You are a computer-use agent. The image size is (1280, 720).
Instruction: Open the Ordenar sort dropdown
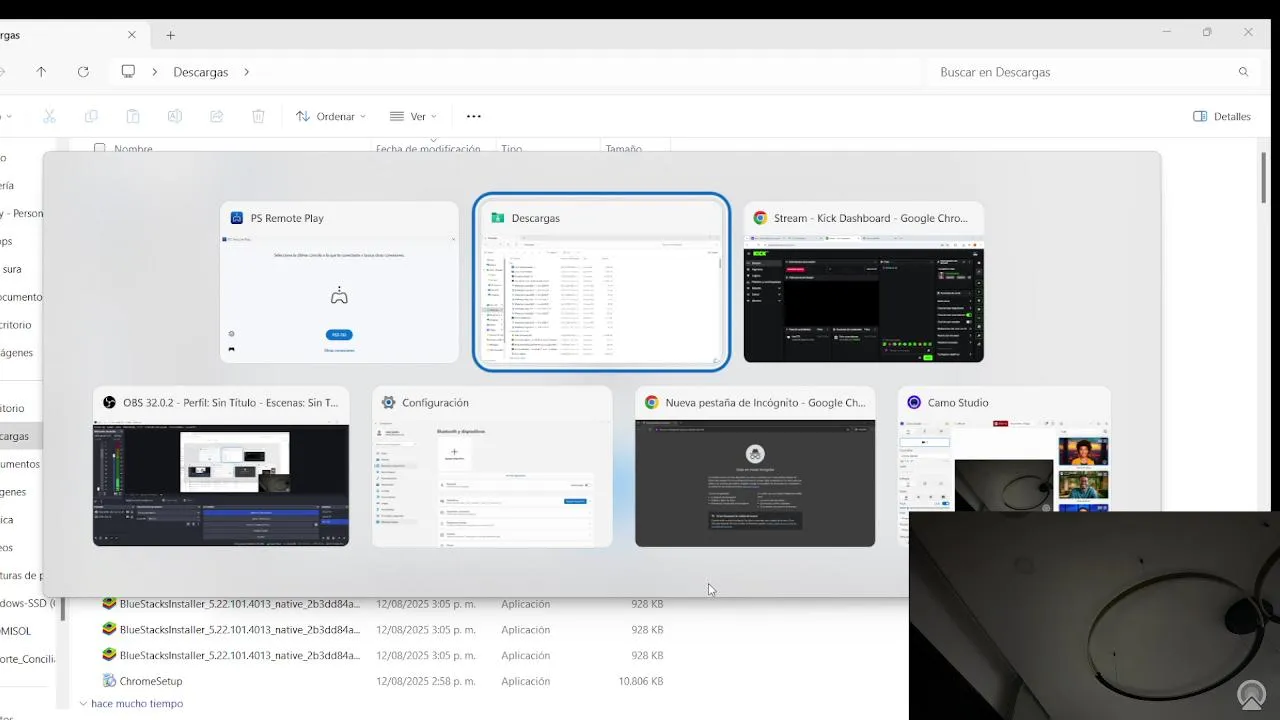click(331, 116)
